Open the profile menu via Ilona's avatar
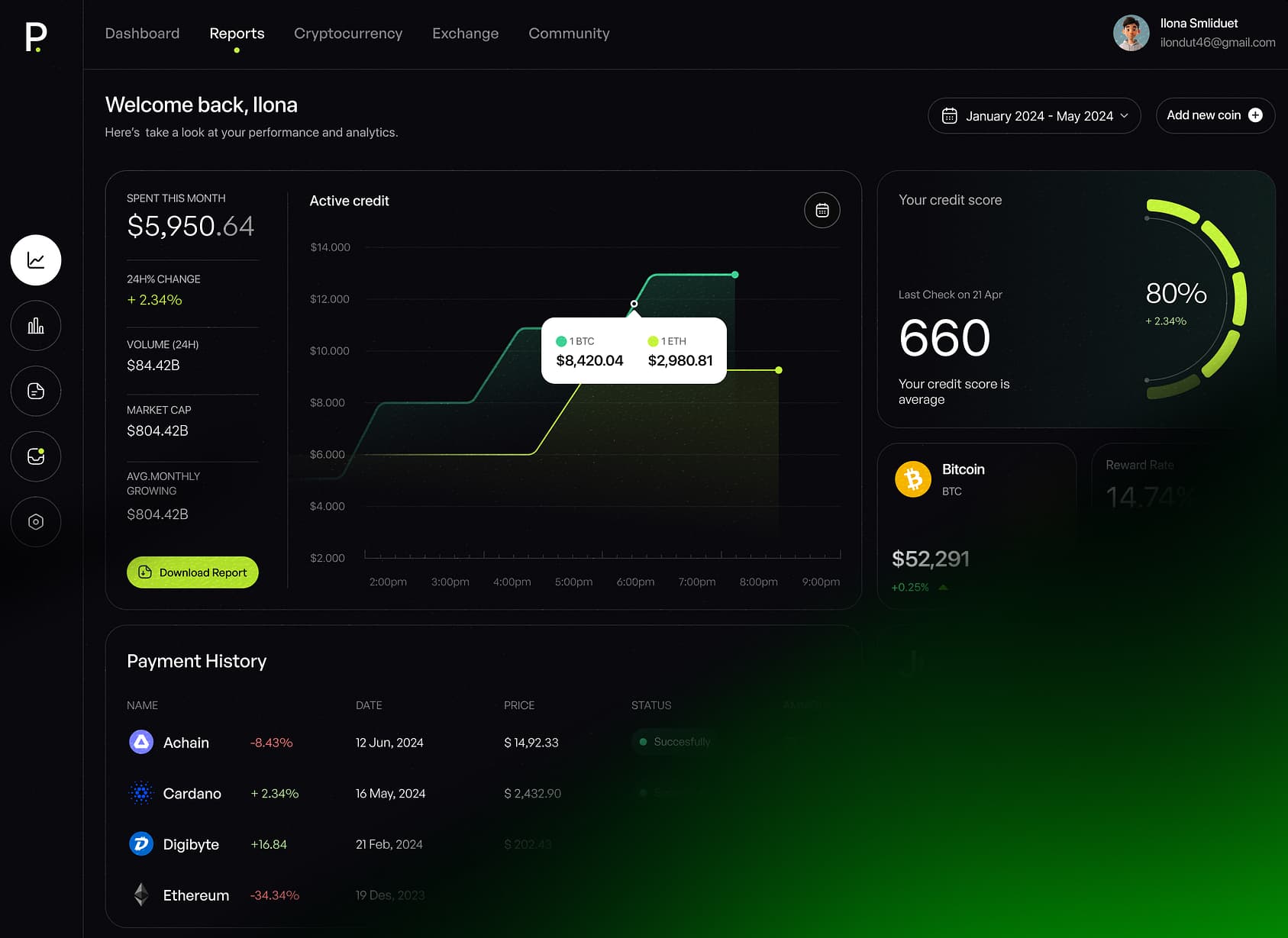The width and height of the screenshot is (1288, 938). click(x=1131, y=33)
